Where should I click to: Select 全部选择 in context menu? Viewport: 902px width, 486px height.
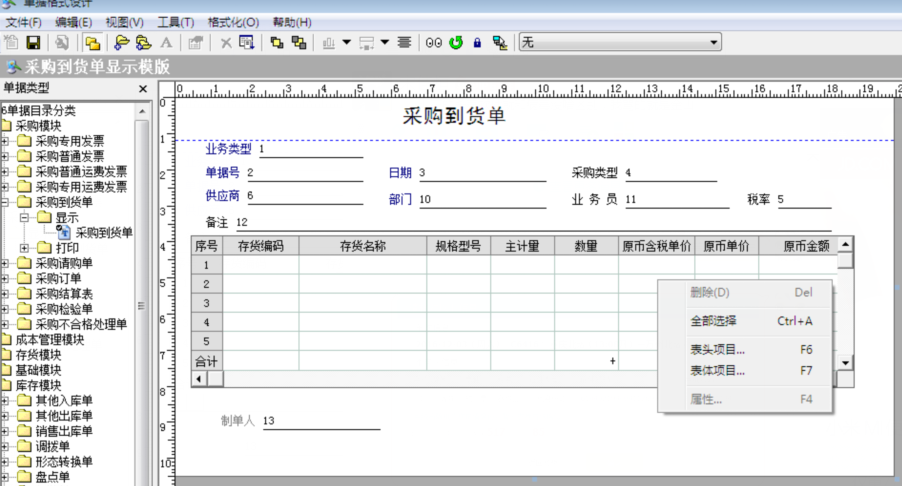(x=713, y=321)
